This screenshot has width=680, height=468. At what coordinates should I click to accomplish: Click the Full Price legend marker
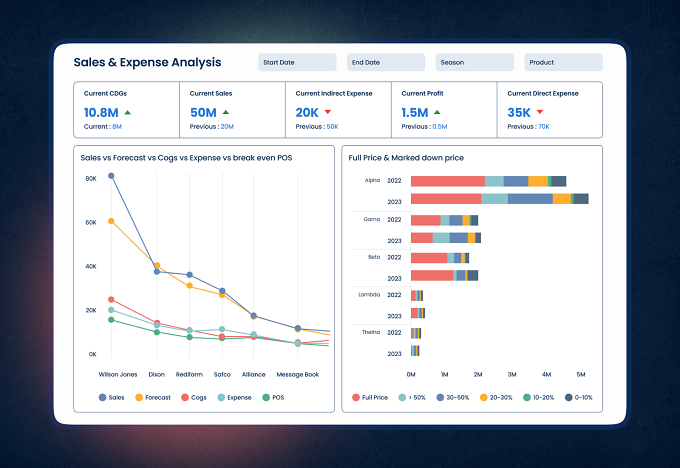[x=356, y=397]
